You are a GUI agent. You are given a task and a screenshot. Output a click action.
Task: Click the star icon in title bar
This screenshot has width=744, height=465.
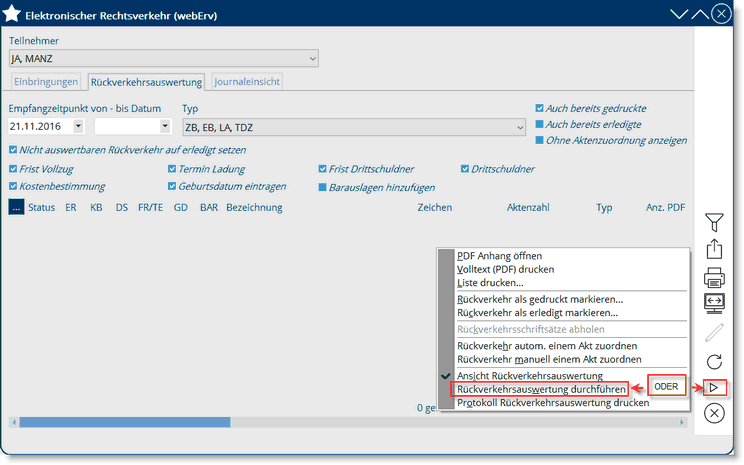(x=11, y=14)
